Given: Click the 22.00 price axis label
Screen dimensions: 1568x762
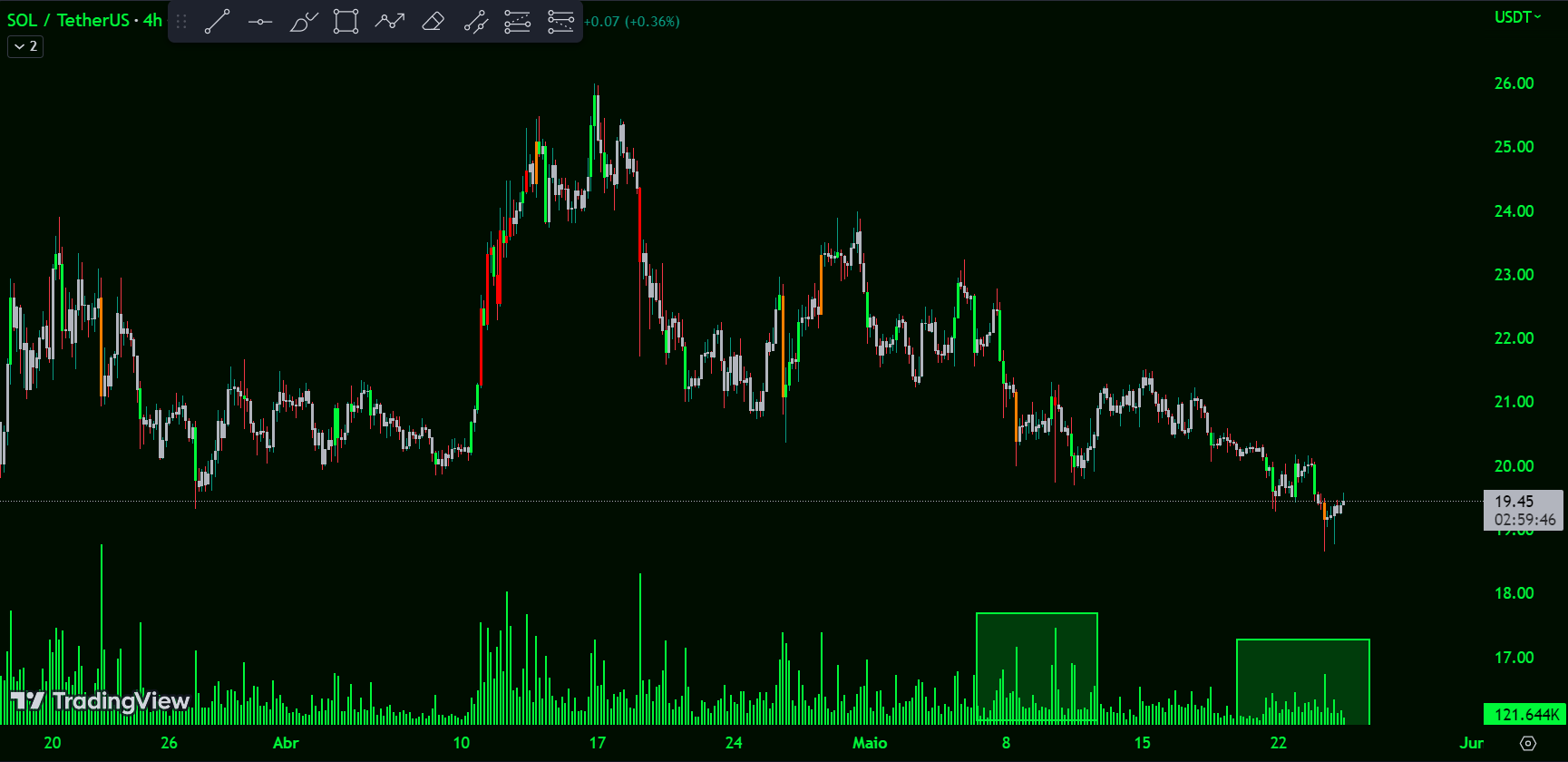Looking at the screenshot, I should pyautogui.click(x=1514, y=338).
